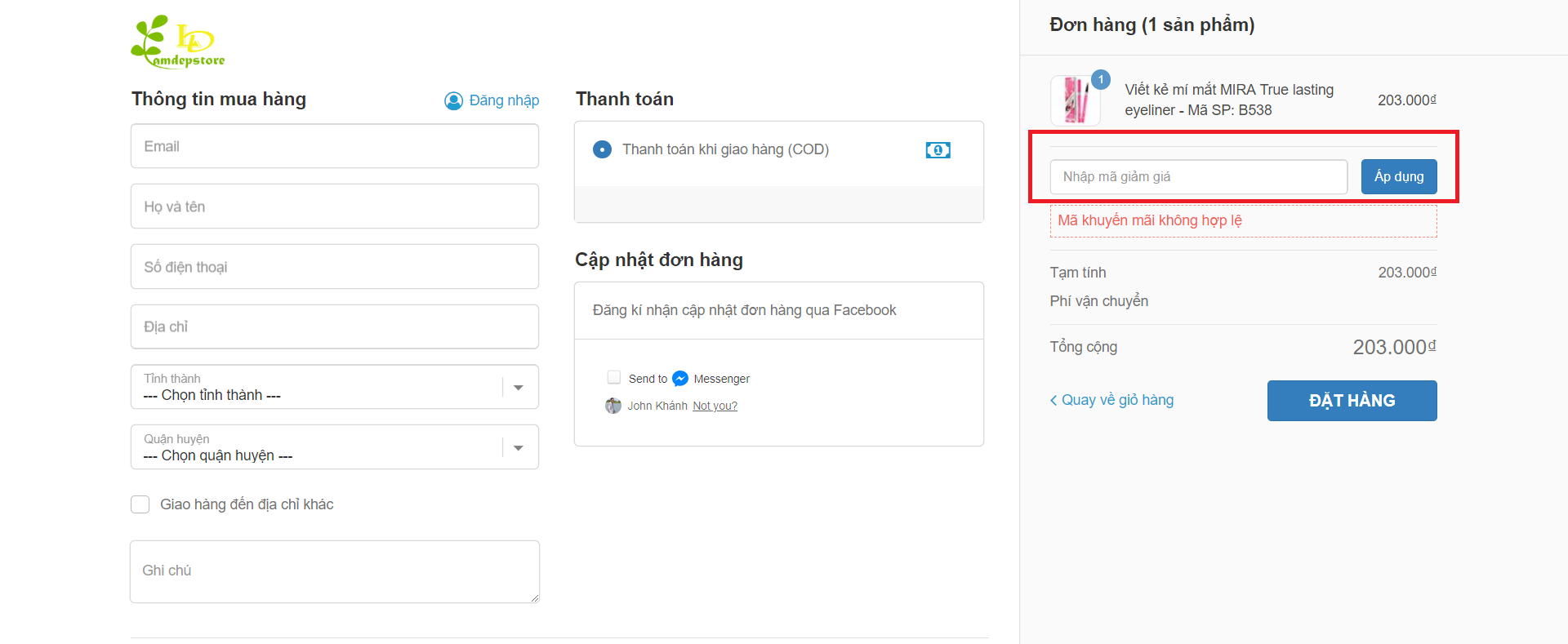The height and width of the screenshot is (644, 1568).
Task: Click the Ghi chú notes textarea
Action: (x=334, y=571)
